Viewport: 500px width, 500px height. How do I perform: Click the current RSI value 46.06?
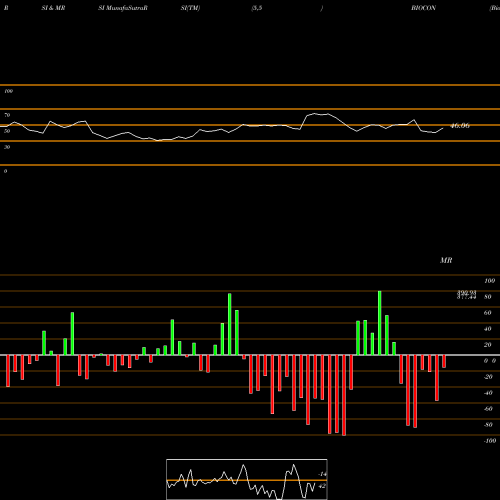pos(460,126)
